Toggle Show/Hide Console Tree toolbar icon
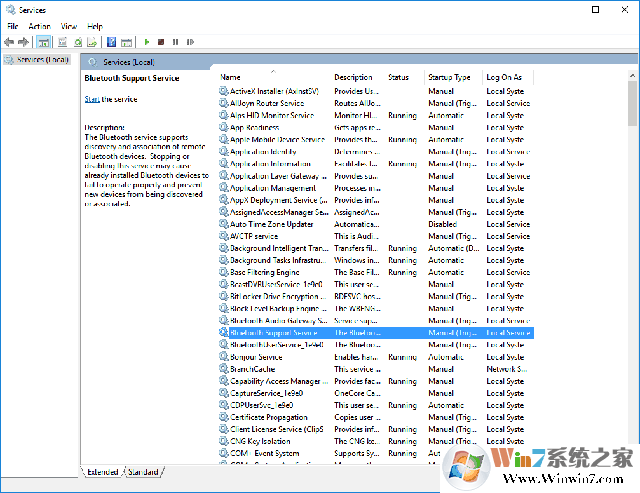This screenshot has height=493, width=640. point(44,42)
